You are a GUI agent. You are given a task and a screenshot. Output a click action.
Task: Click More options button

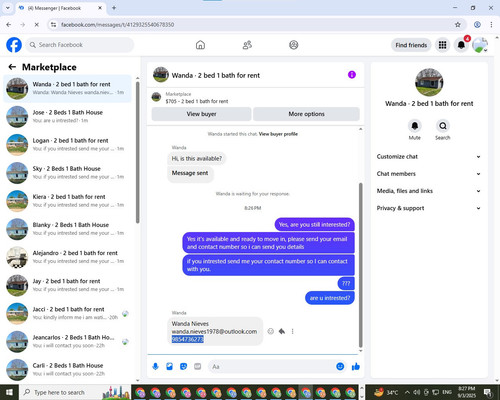[x=306, y=114]
